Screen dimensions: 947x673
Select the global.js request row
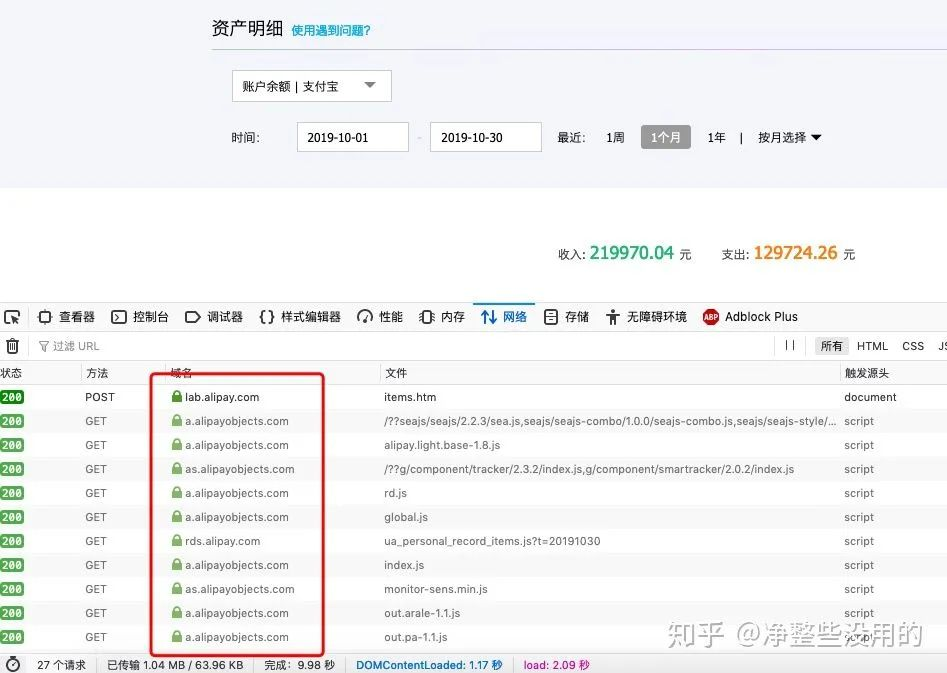474,517
